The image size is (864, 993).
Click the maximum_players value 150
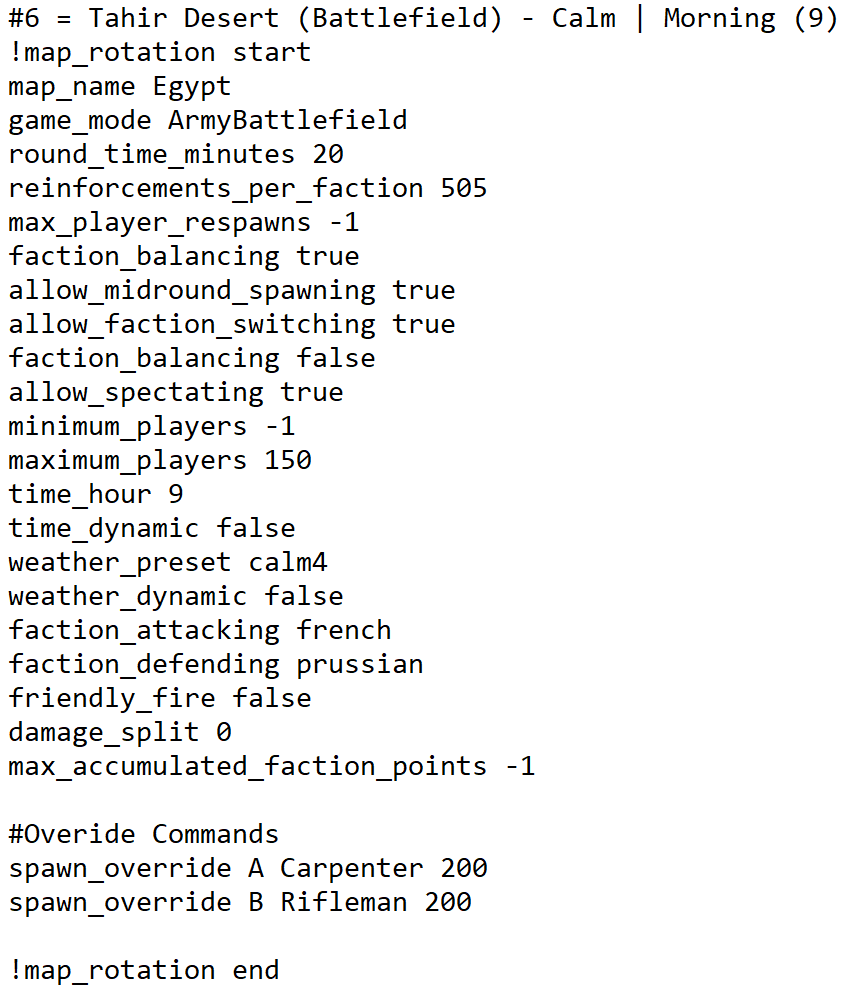pyautogui.click(x=288, y=460)
